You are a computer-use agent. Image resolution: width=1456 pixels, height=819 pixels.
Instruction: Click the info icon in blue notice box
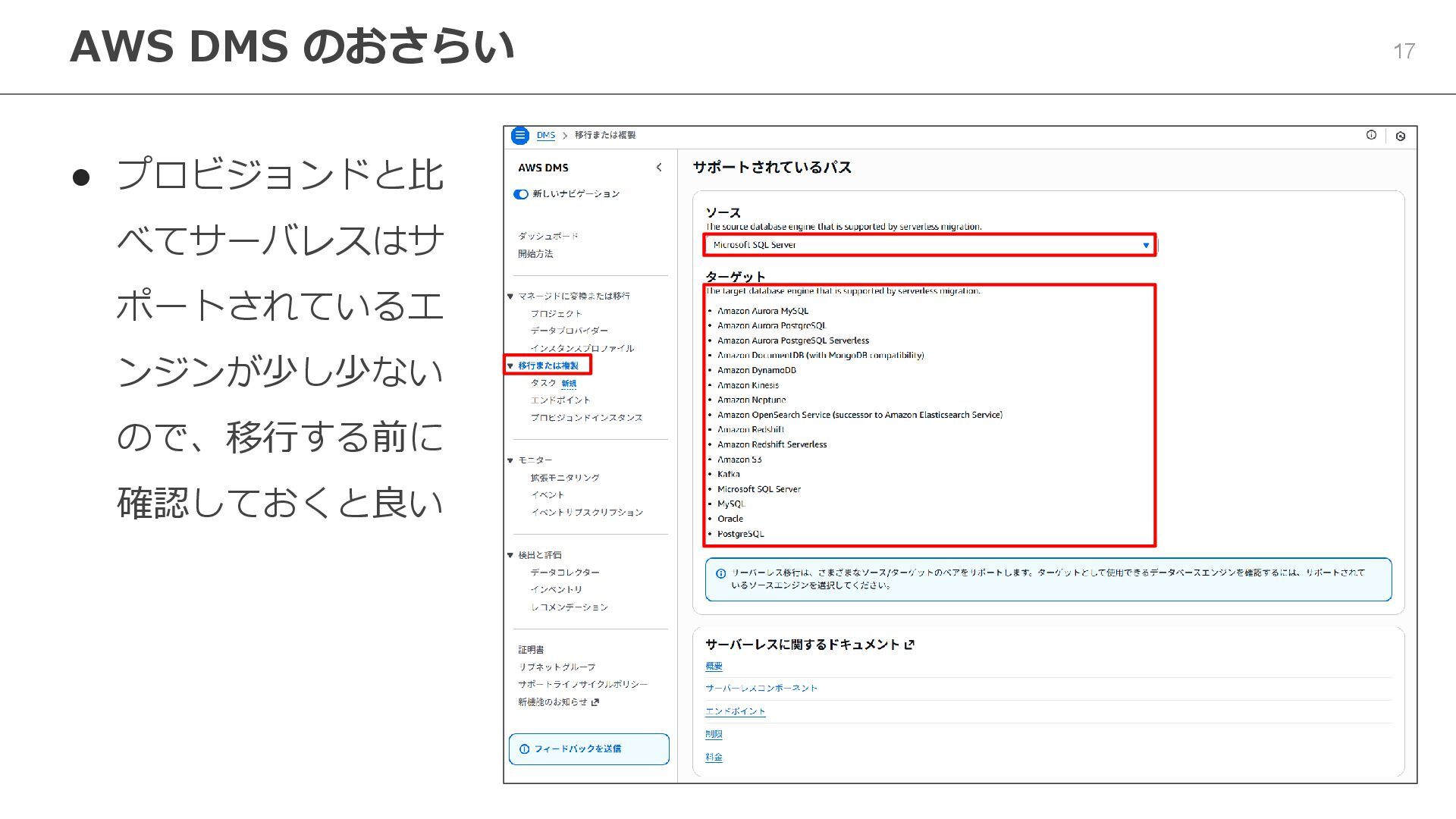(721, 573)
